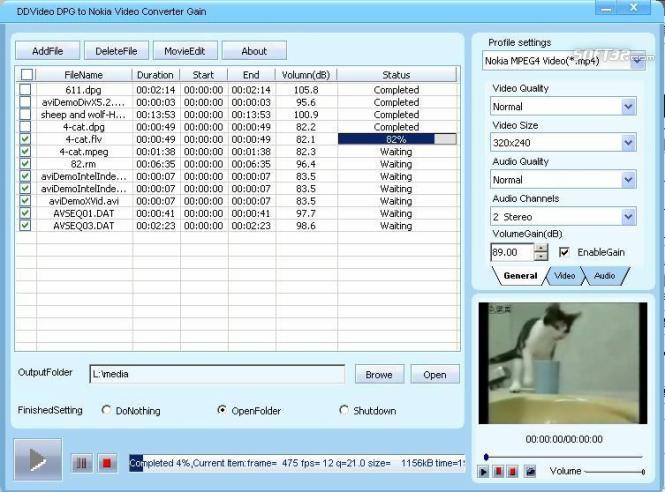Image resolution: width=665 pixels, height=492 pixels.
Task: Check the box for 611.dpg
Action: pyautogui.click(x=25, y=89)
